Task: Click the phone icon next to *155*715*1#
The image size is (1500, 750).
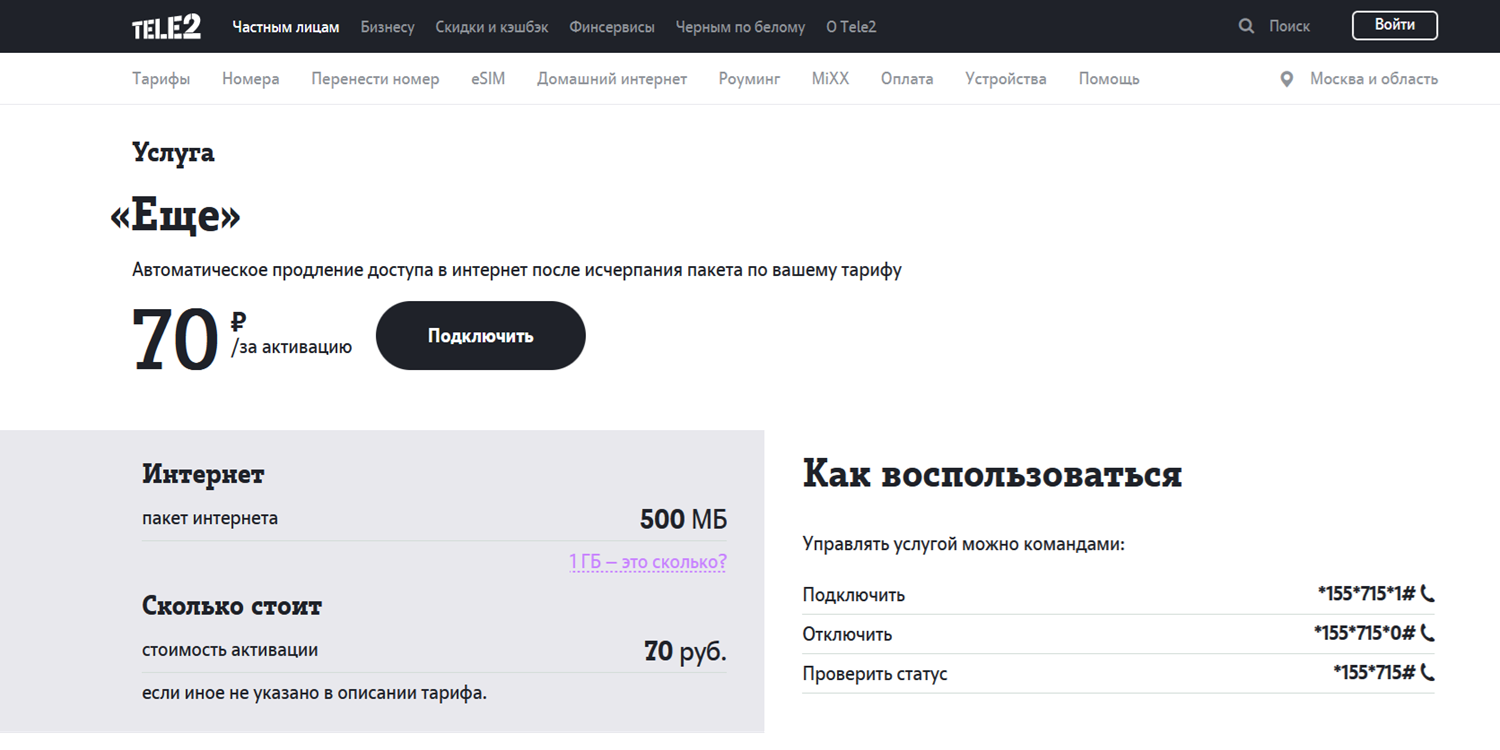Action: (x=1427, y=594)
